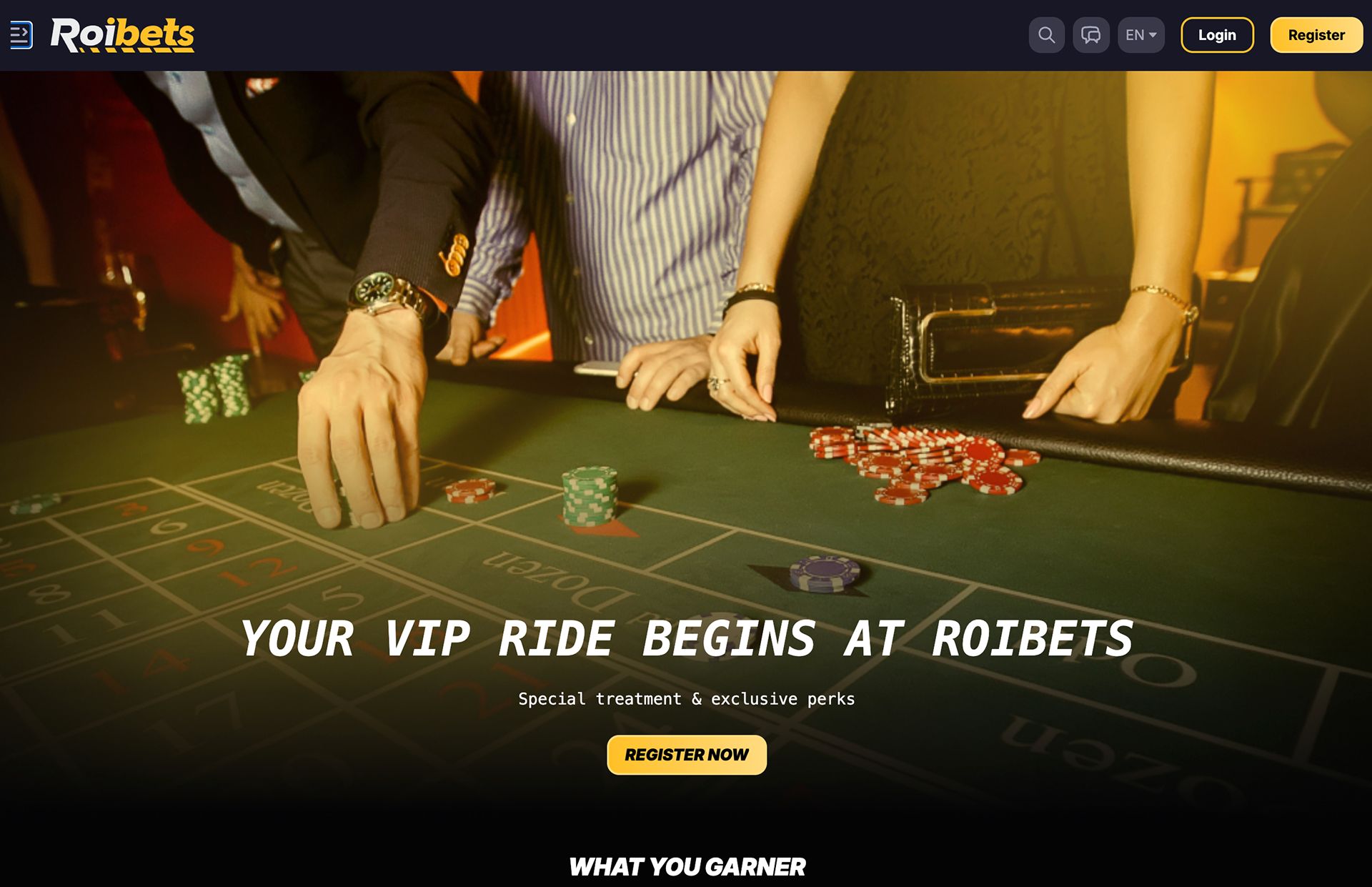Click the 'Your VIP Ride Begins' headline

tap(687, 638)
